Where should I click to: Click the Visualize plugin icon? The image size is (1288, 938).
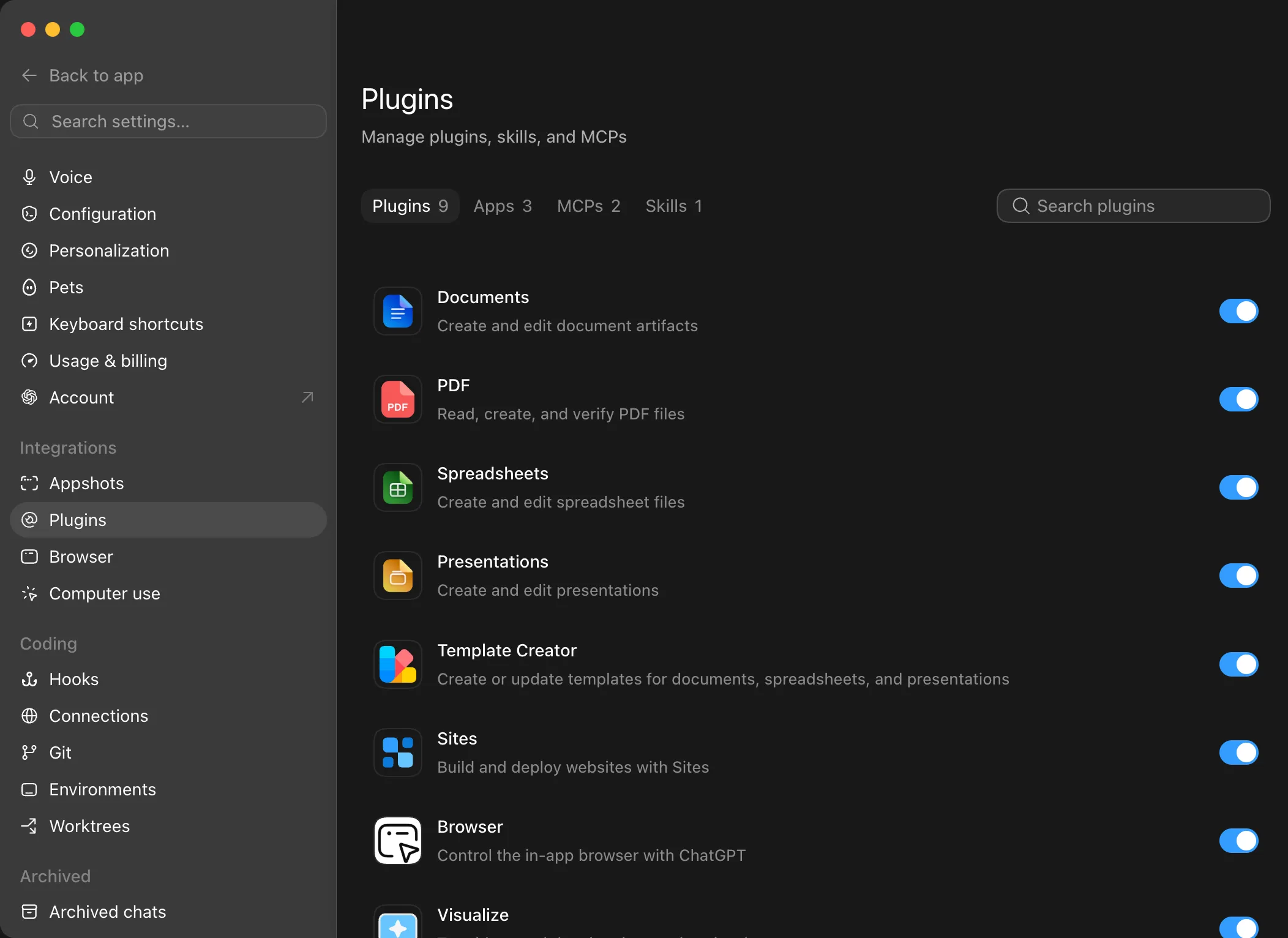coord(398,921)
